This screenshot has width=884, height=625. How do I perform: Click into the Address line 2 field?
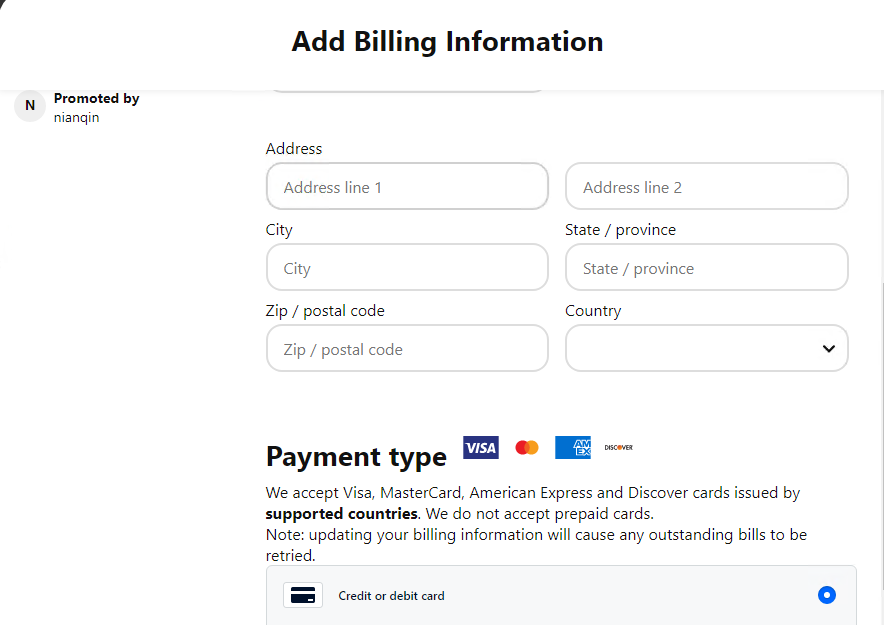pyautogui.click(x=706, y=187)
